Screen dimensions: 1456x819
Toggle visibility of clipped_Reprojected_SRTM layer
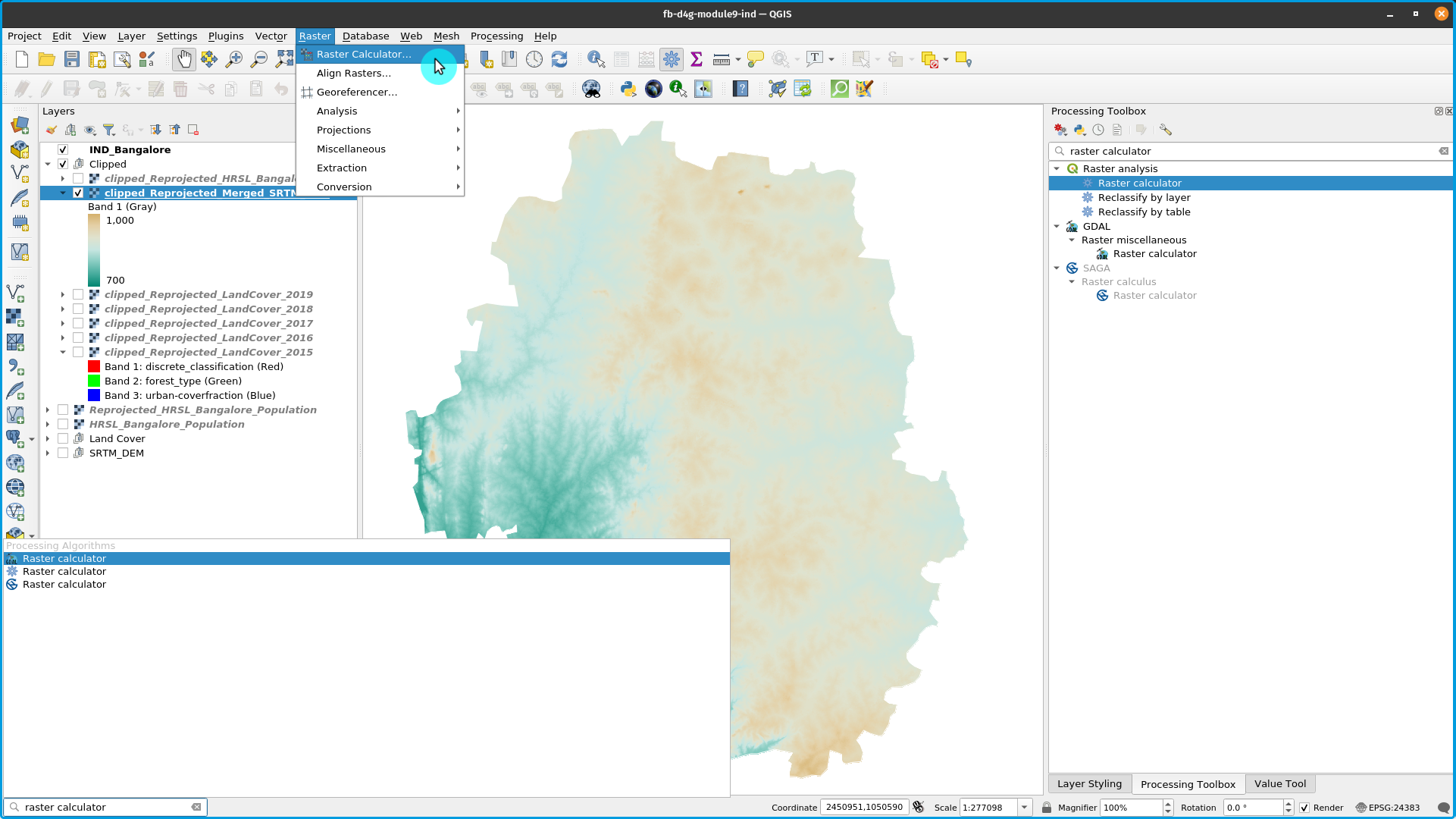tap(79, 192)
